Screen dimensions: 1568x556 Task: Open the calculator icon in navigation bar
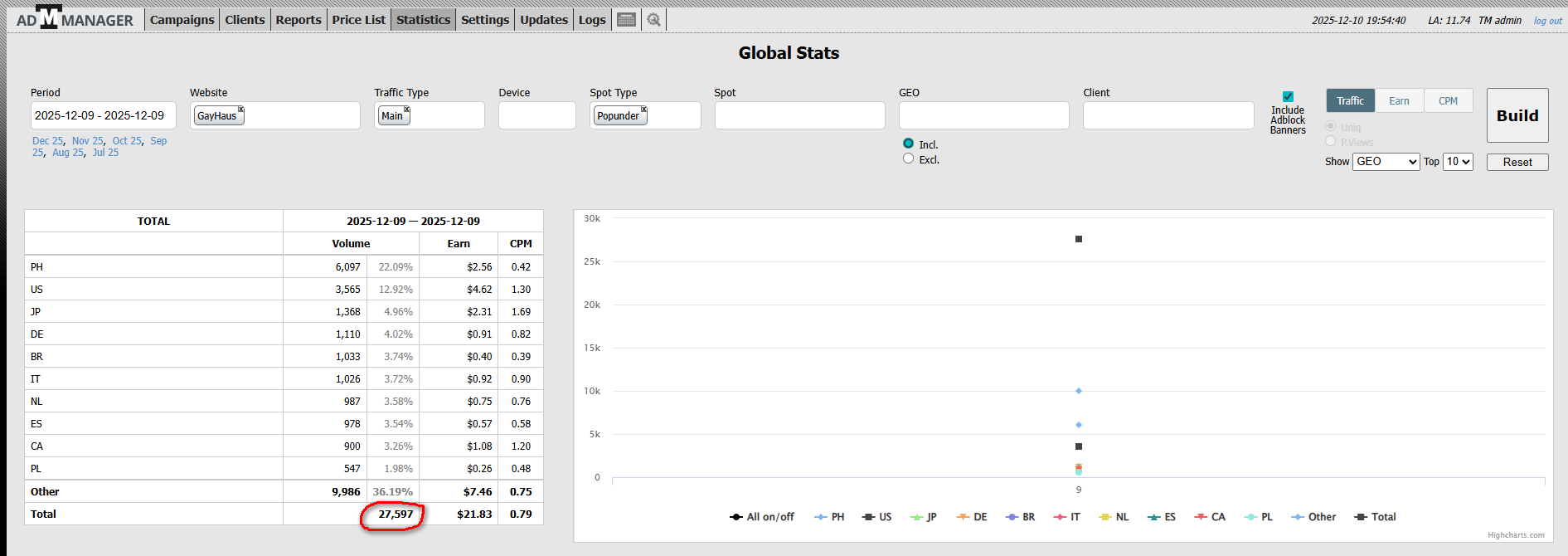click(x=627, y=20)
